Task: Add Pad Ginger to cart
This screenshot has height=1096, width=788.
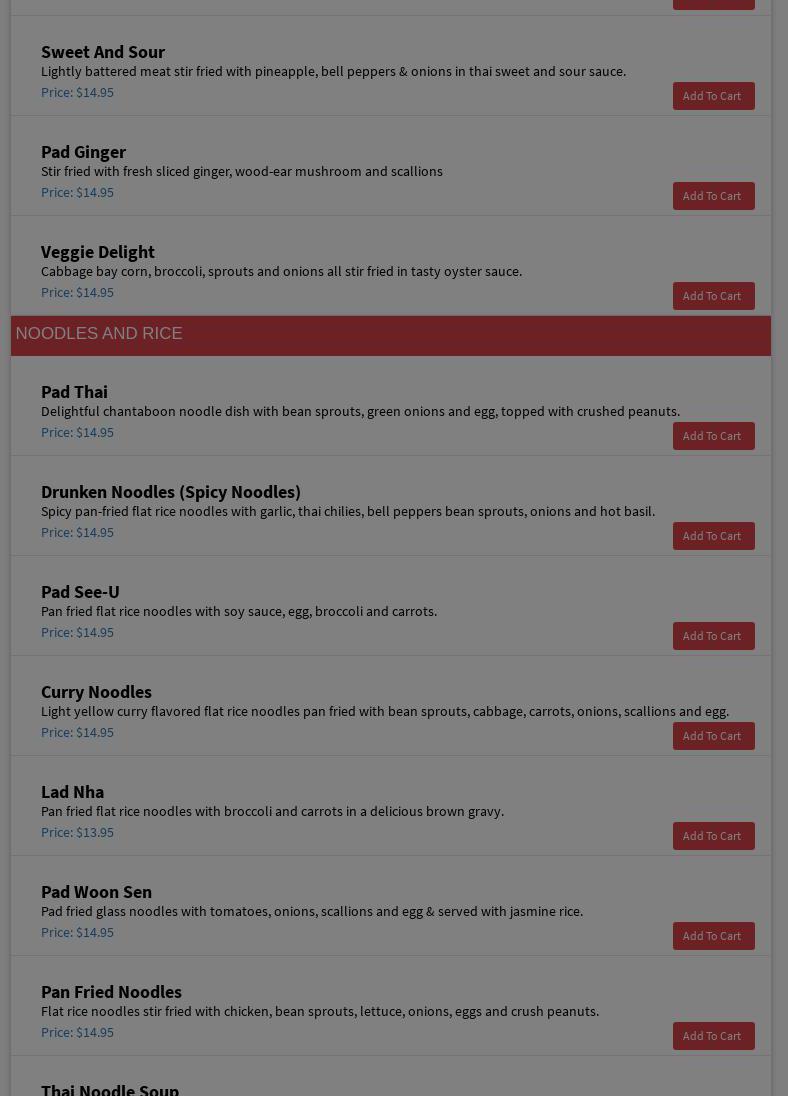Action: coord(713,196)
